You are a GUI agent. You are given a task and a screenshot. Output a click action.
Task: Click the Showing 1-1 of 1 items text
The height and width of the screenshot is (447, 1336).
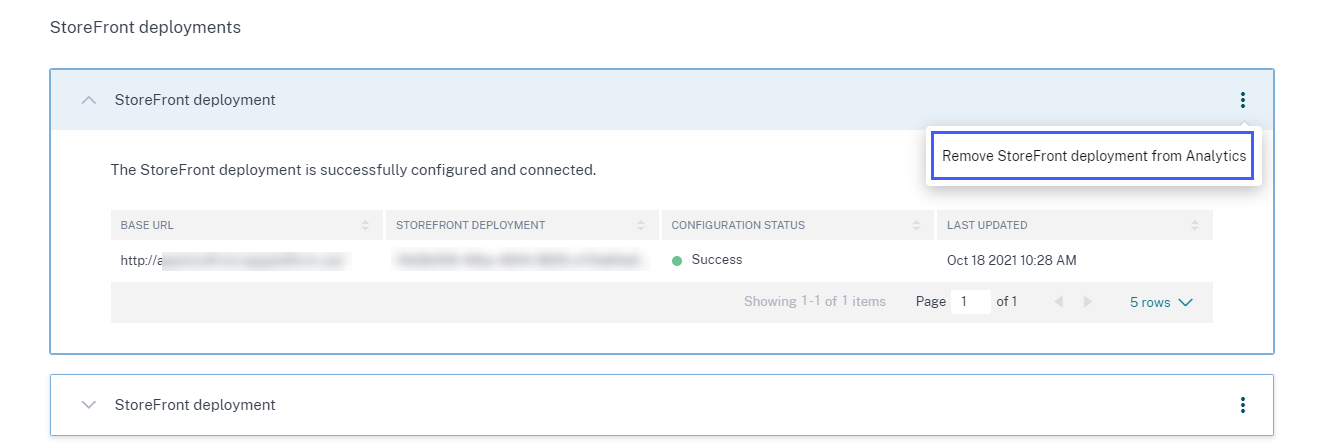click(814, 302)
